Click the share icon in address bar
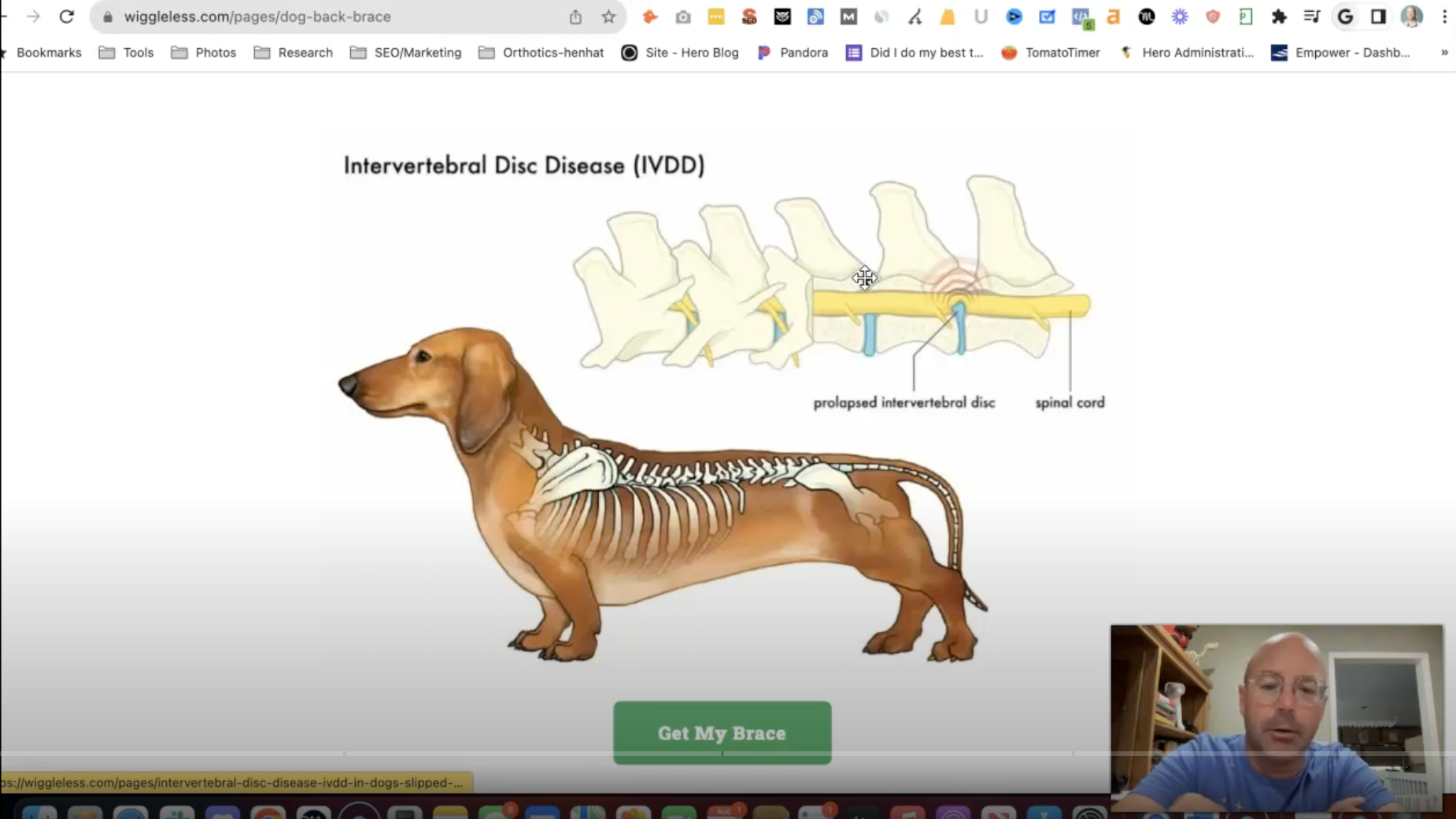The image size is (1456, 819). 575,17
